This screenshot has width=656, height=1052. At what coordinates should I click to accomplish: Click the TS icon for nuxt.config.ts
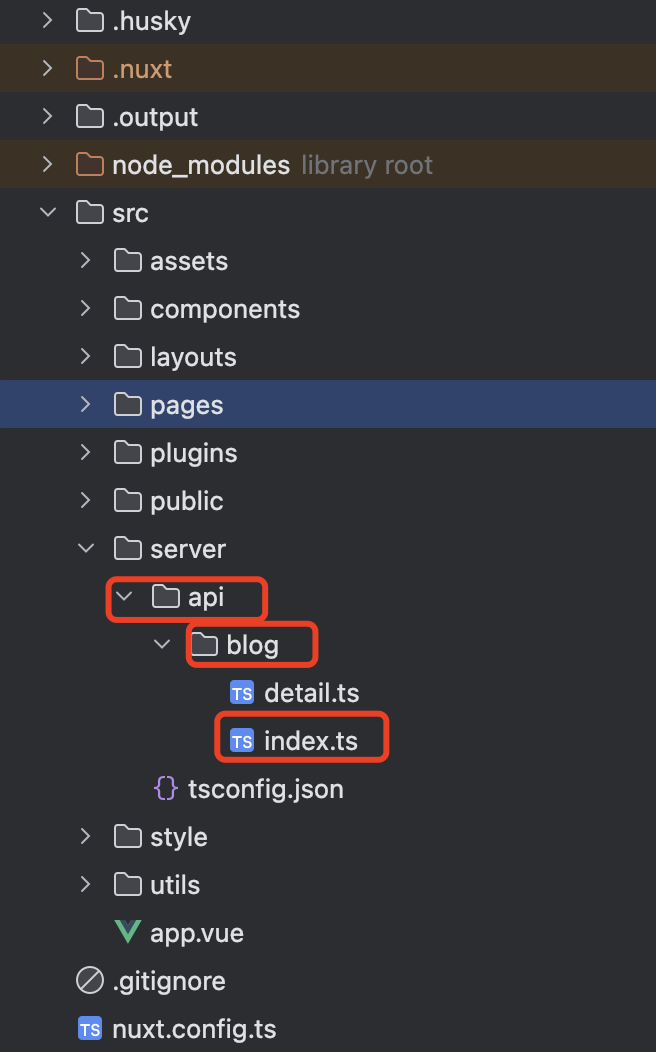90,1029
